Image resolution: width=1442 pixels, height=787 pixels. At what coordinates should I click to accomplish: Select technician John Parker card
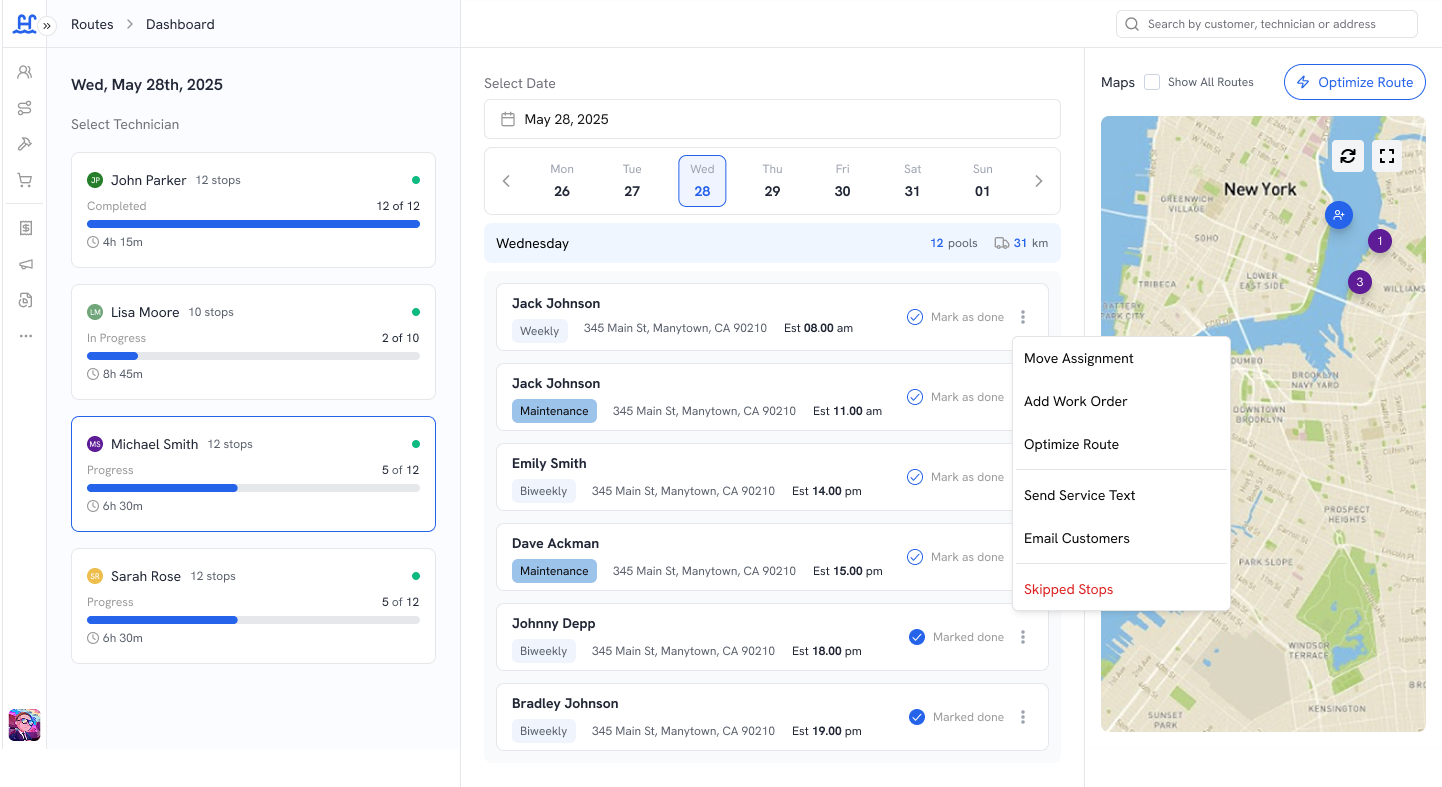point(253,210)
